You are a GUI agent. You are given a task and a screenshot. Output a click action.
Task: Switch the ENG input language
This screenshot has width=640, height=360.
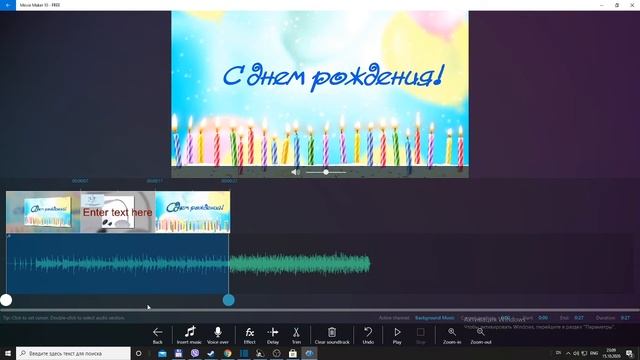click(x=594, y=353)
